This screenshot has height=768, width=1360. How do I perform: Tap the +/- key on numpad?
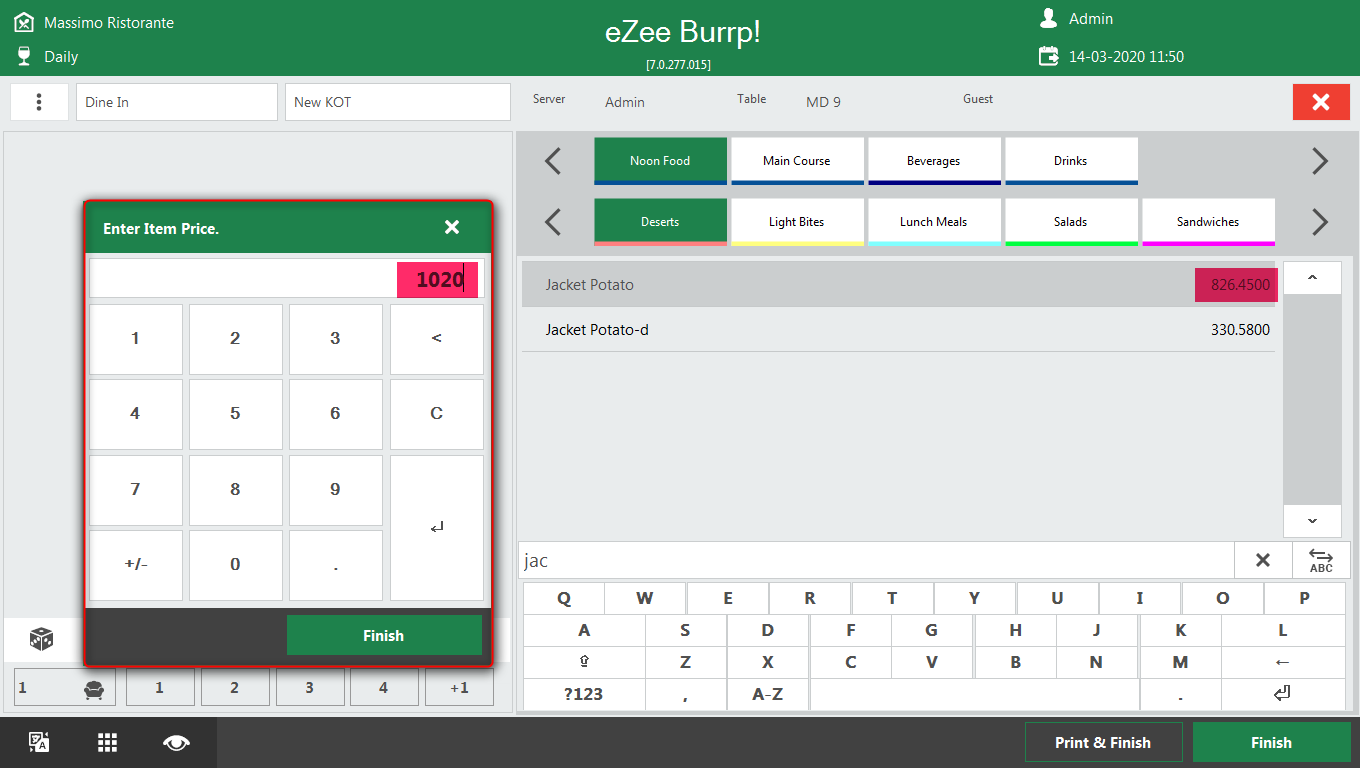tap(136, 565)
